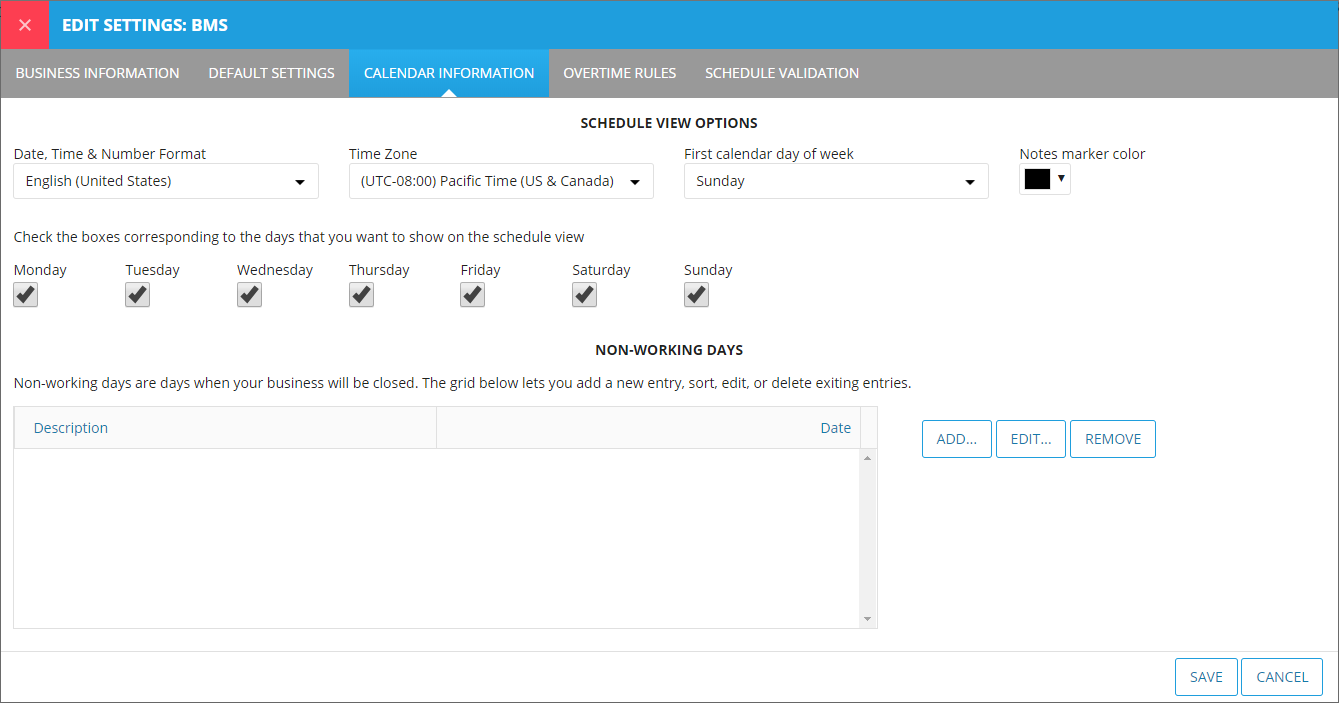Expand First calendar day of week dropdown
The width and height of the screenshot is (1339, 703).
(x=836, y=182)
